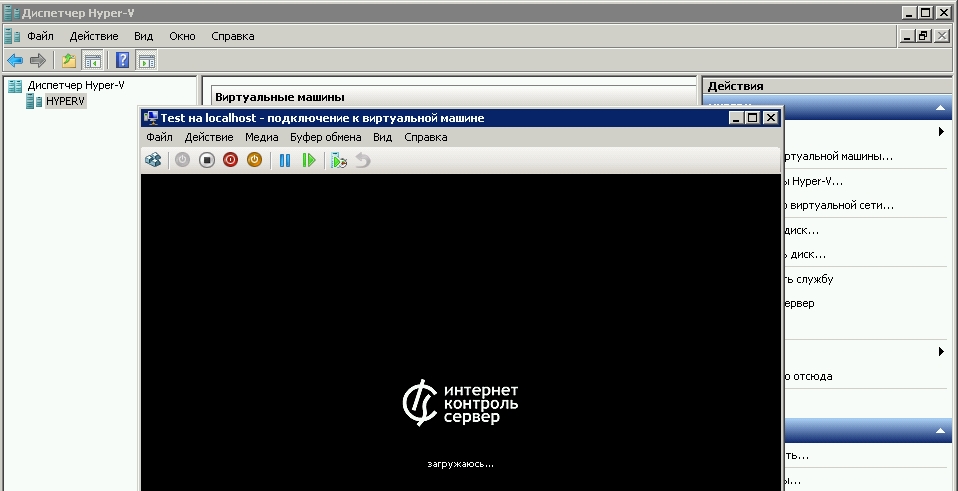Screen dimensions: 958x491
Task: Select Диспетчер Hyper-V root tree node
Action: 76,85
